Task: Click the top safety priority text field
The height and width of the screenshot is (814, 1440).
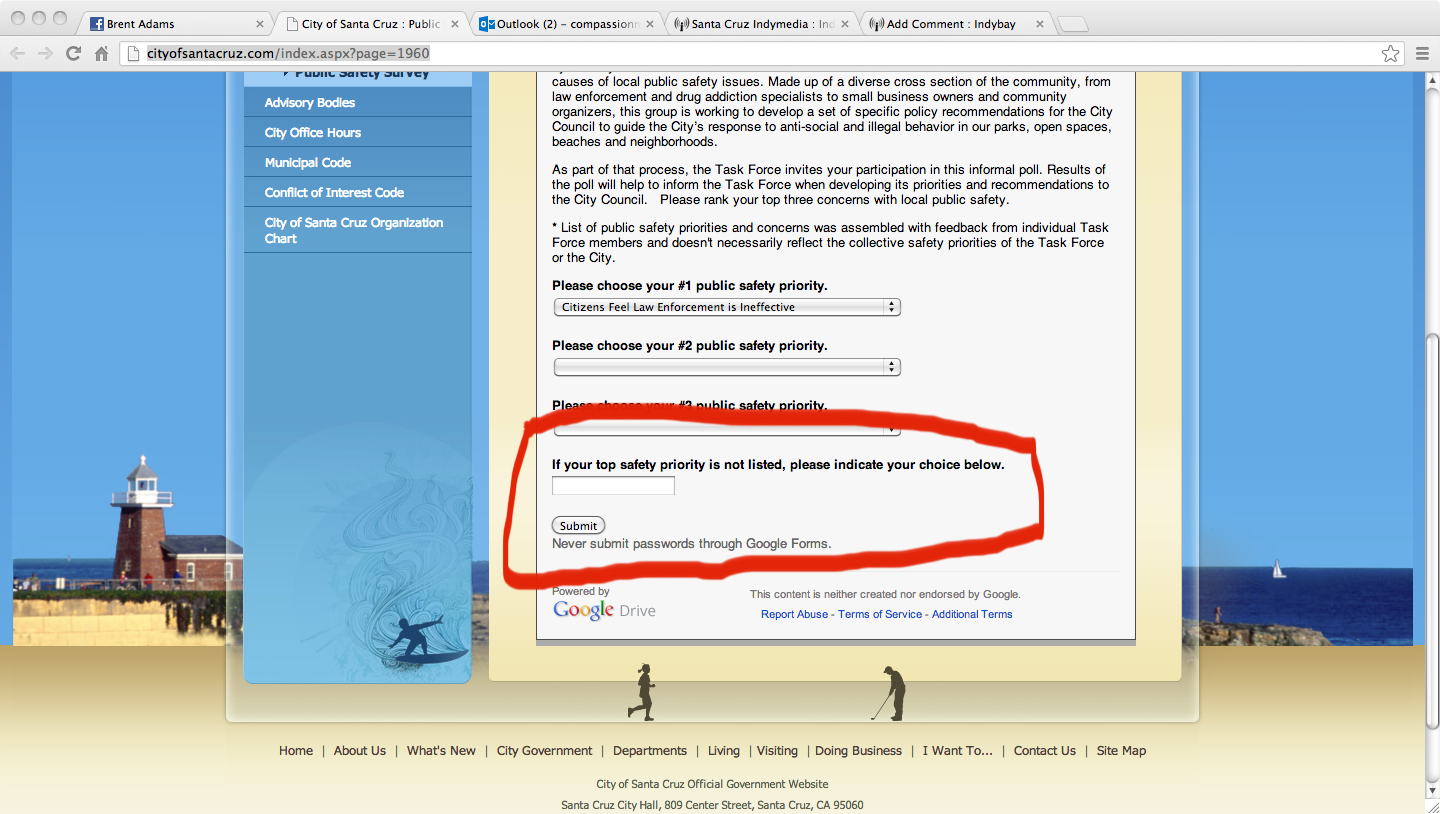Action: (613, 486)
